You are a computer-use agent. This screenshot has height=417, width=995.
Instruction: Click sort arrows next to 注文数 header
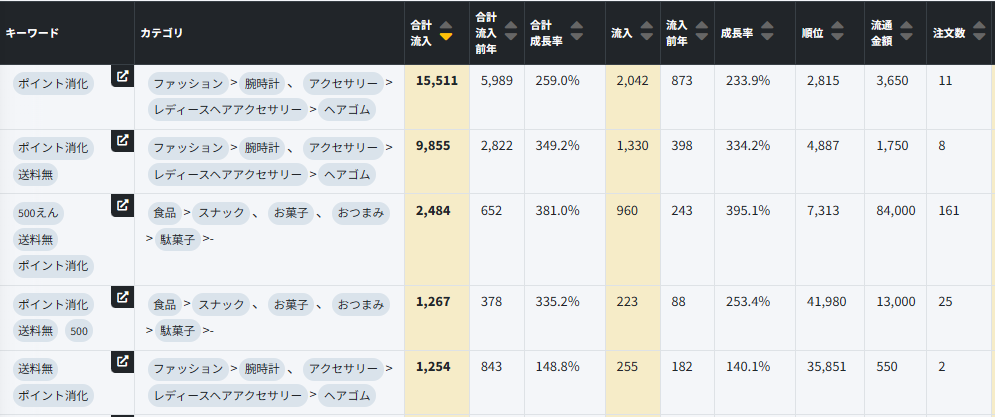click(977, 33)
